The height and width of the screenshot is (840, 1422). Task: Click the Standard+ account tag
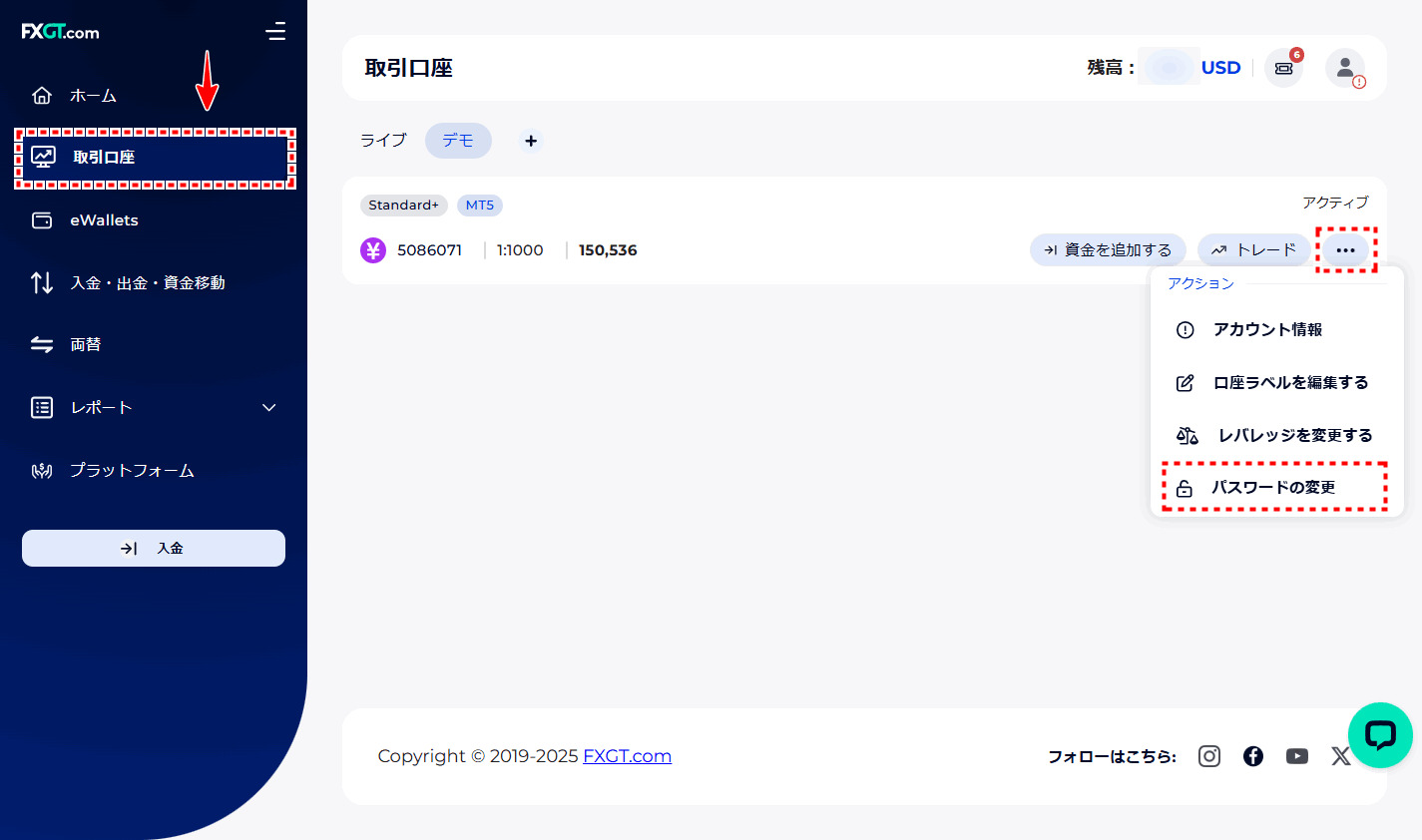pos(403,206)
